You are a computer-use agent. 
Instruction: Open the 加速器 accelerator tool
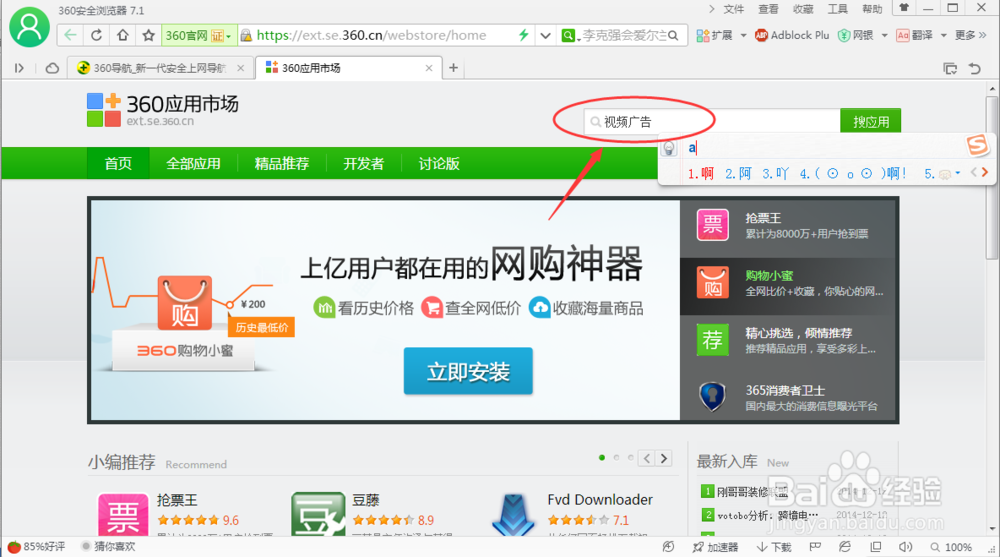tap(716, 547)
